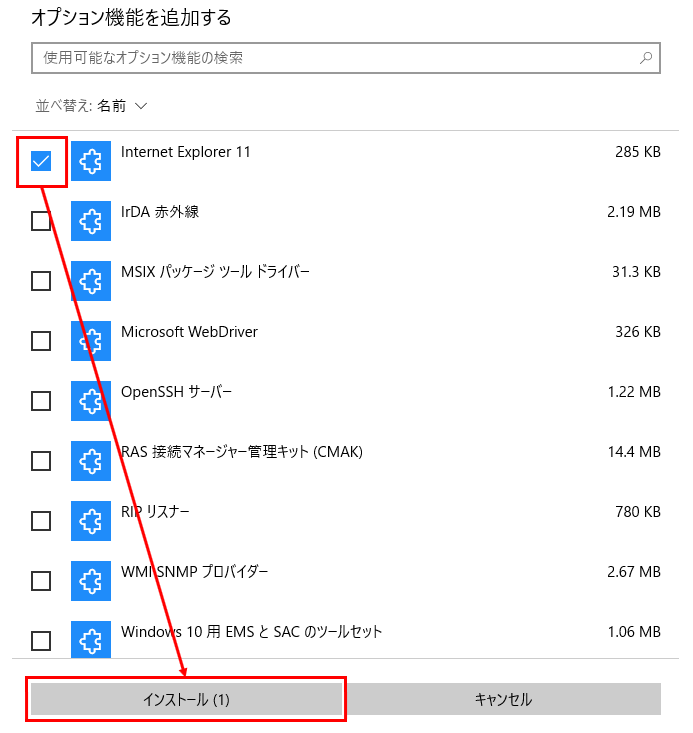This screenshot has height=733, width=693.
Task: Check the RIP リスナー checkbox
Action: (x=41, y=521)
